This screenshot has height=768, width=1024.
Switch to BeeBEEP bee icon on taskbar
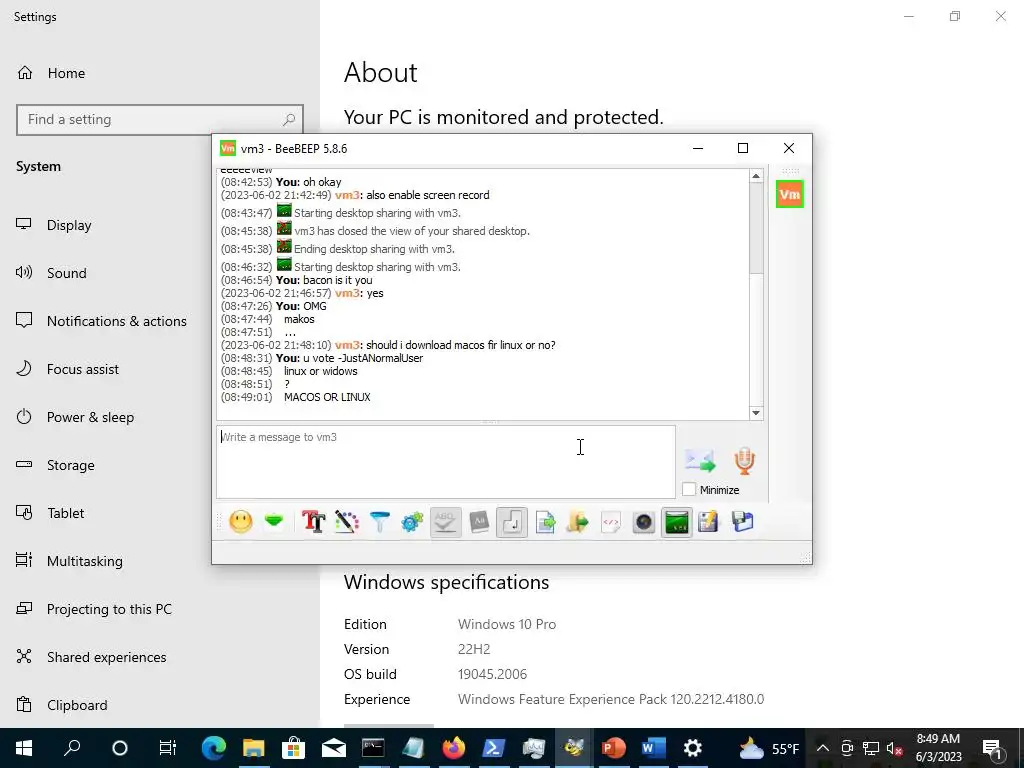click(x=573, y=748)
